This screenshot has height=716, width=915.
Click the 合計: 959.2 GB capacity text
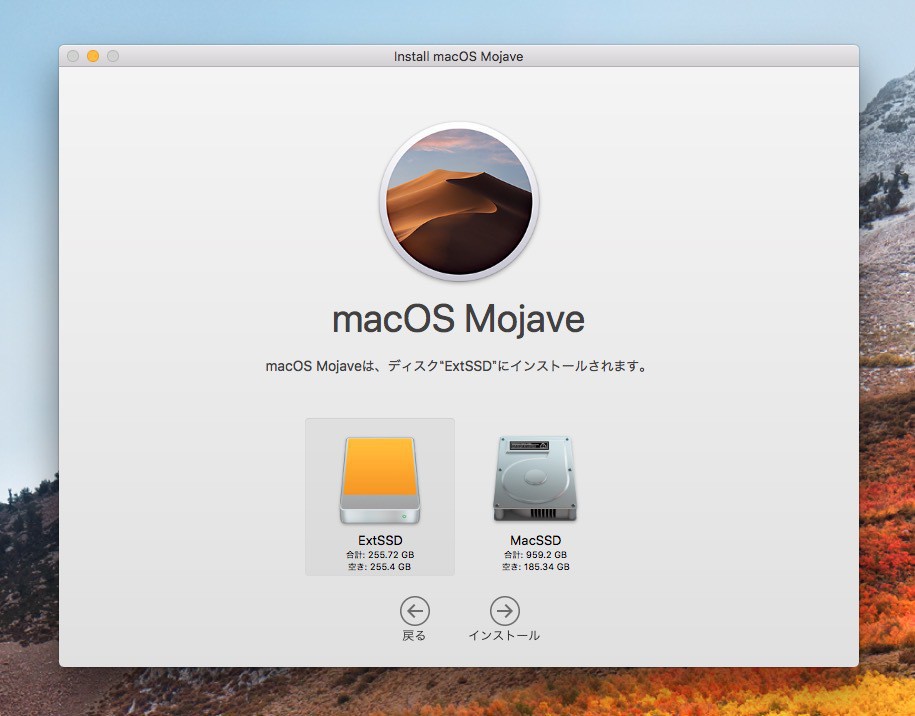pos(535,555)
